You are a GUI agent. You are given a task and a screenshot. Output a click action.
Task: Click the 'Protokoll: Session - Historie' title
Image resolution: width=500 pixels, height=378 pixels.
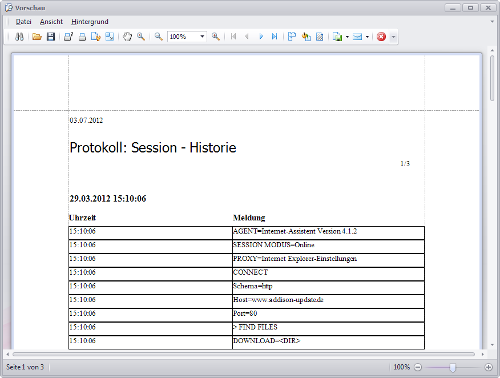pos(153,148)
